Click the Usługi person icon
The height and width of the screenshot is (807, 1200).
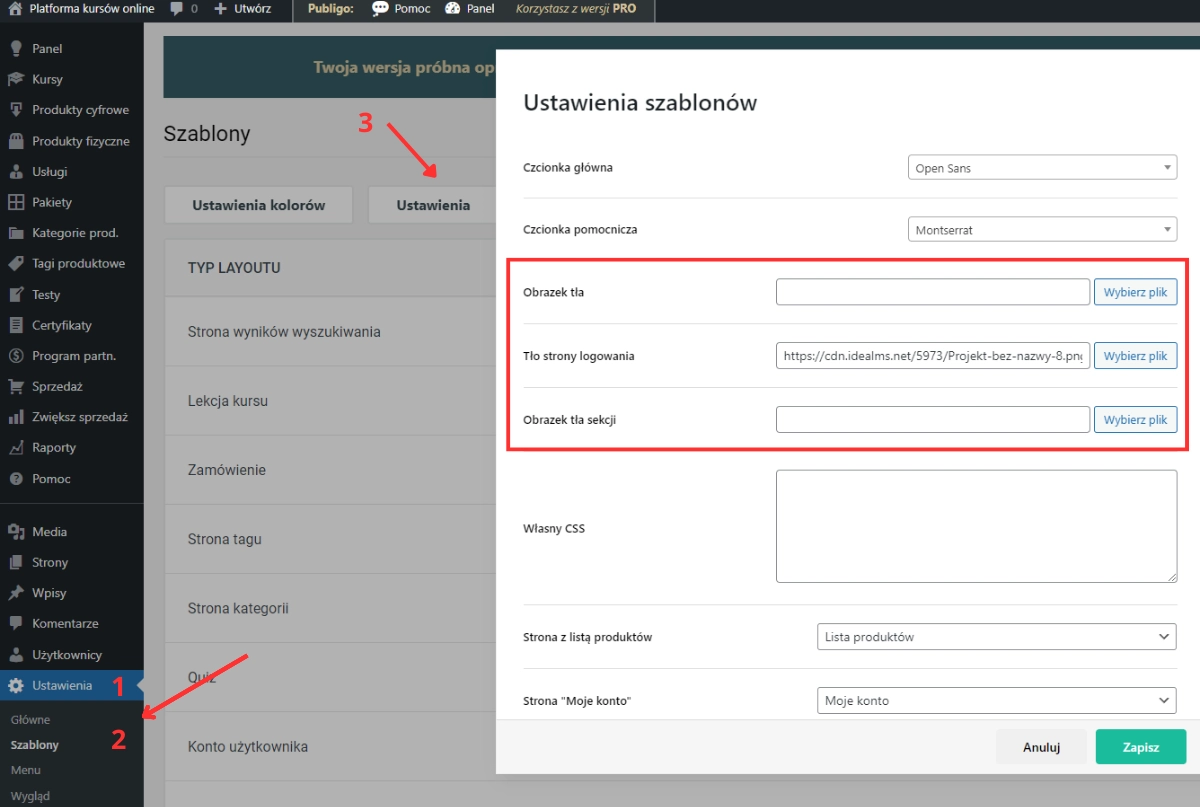coord(15,171)
